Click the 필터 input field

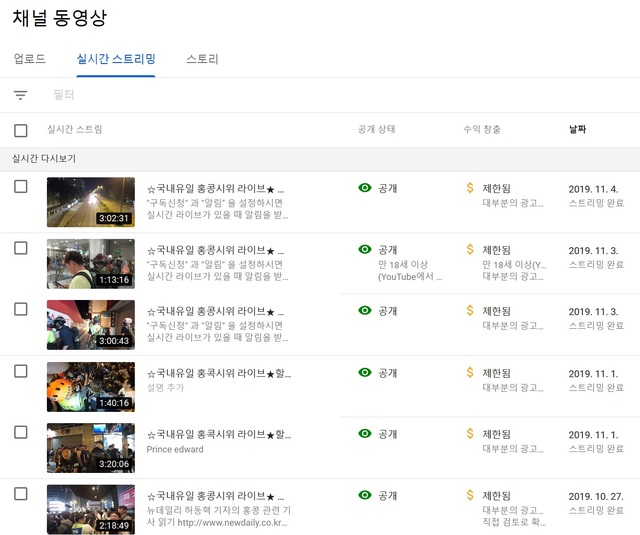point(64,95)
